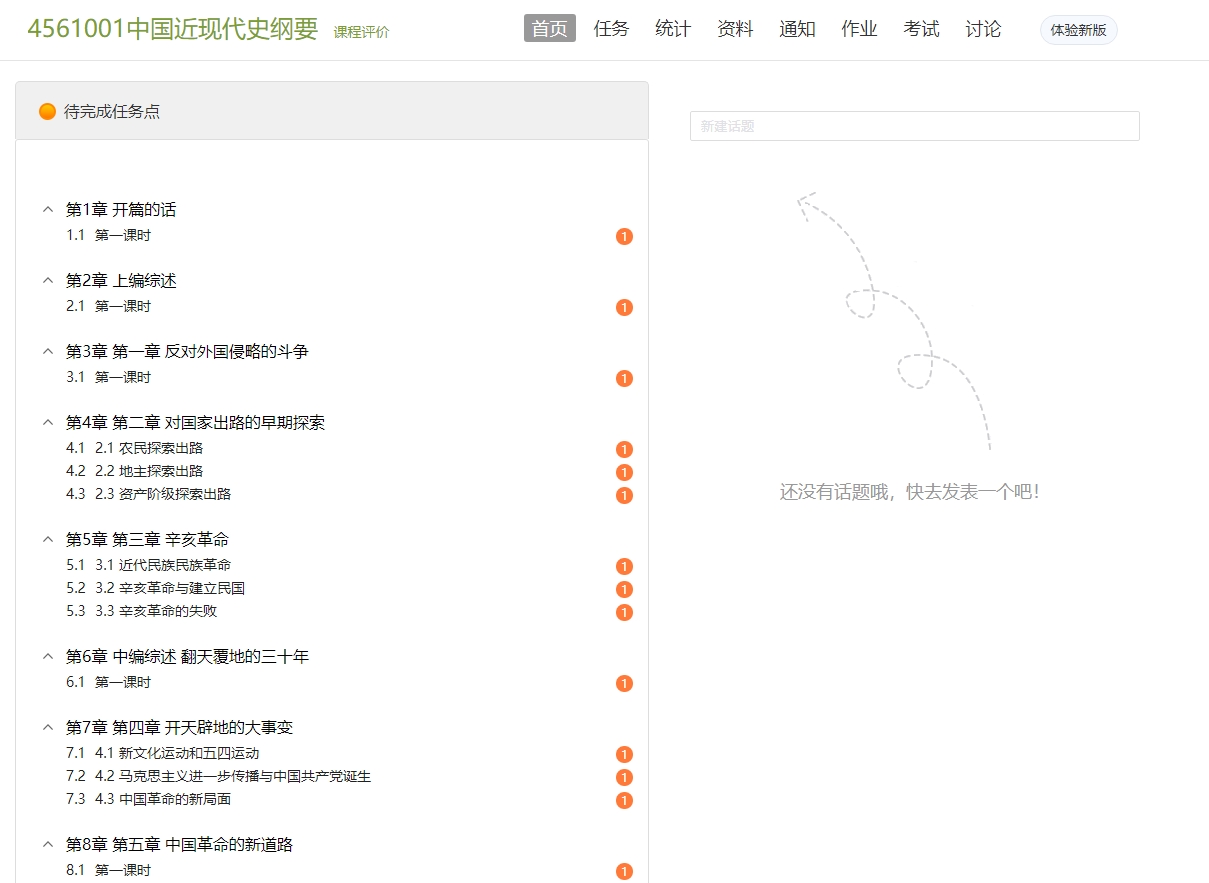The image size is (1209, 883).
Task: Collapse the 第7章 开天辟地的大事变 chapter
Action: pyautogui.click(x=47, y=728)
